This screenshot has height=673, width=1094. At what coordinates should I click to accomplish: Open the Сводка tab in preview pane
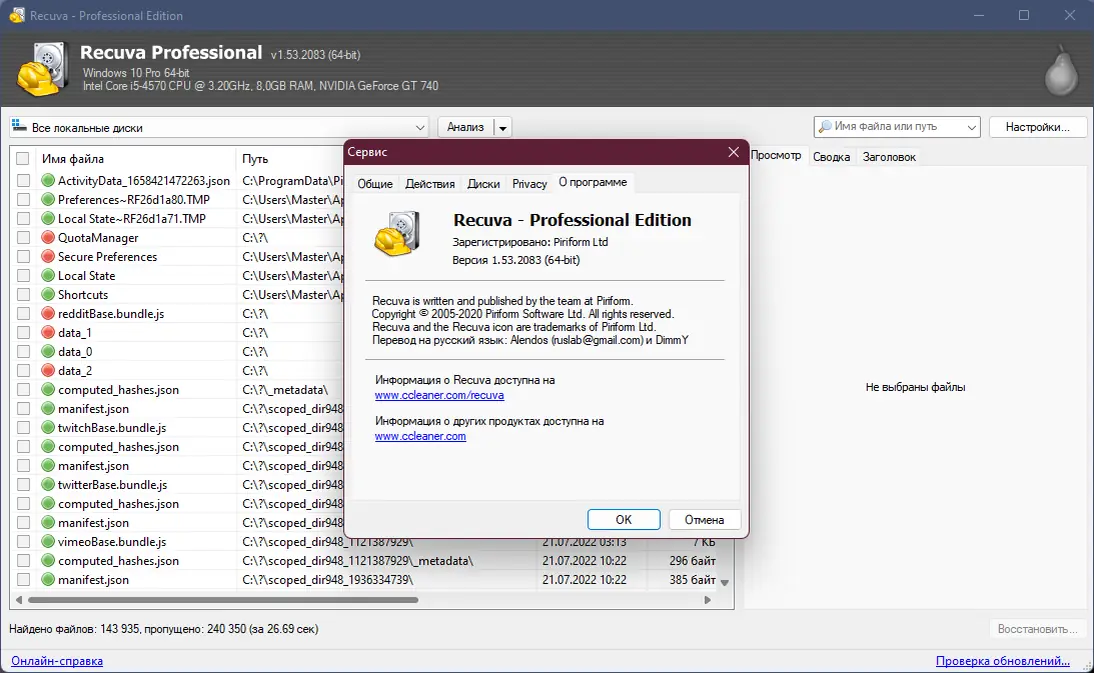pos(831,157)
